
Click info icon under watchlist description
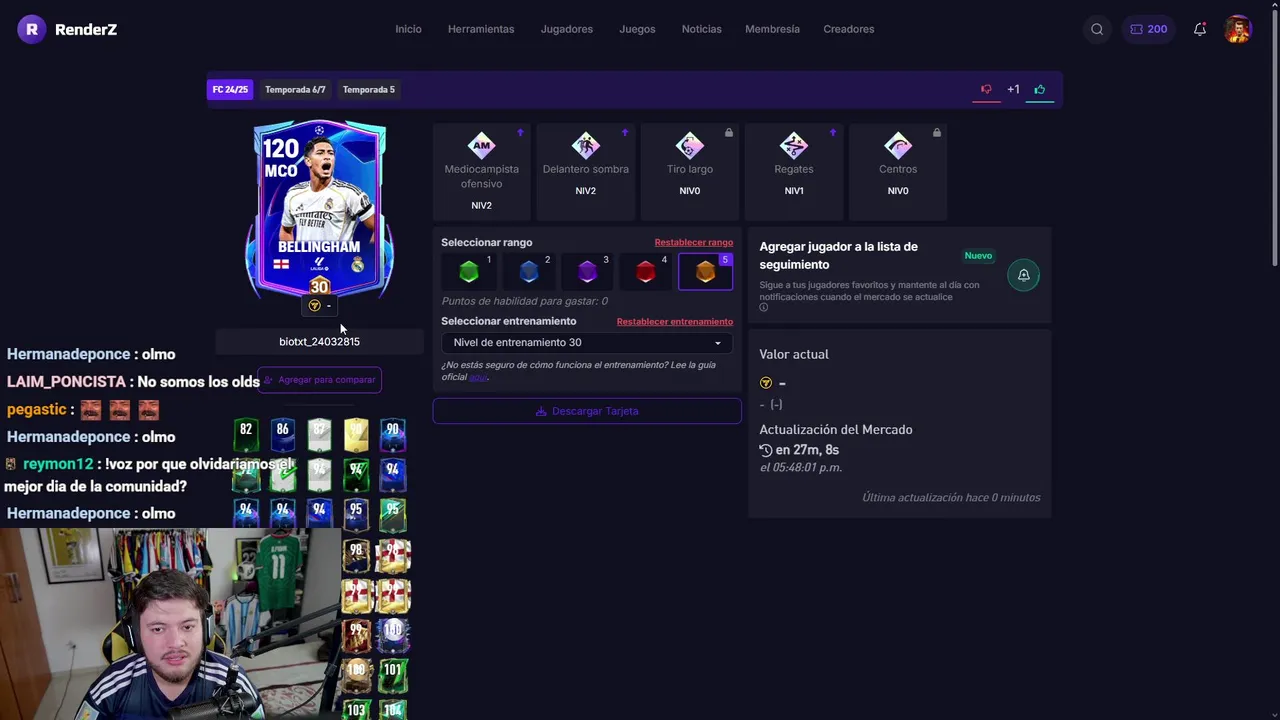(x=763, y=308)
